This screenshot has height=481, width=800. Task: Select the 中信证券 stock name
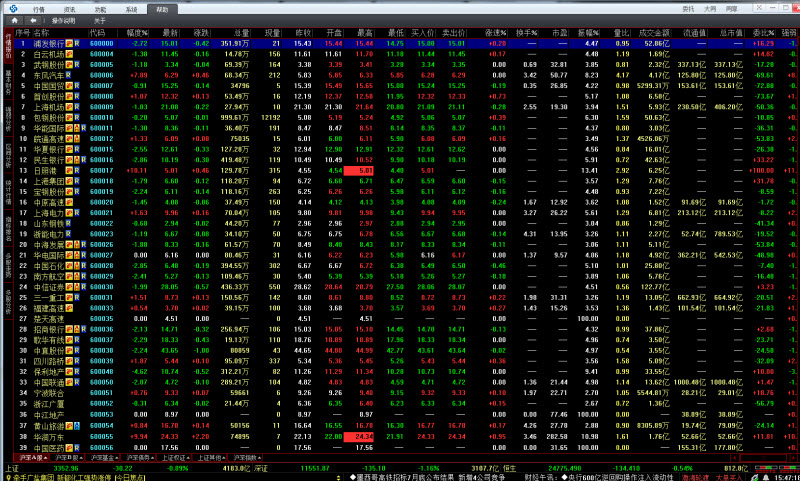pyautogui.click(x=49, y=287)
